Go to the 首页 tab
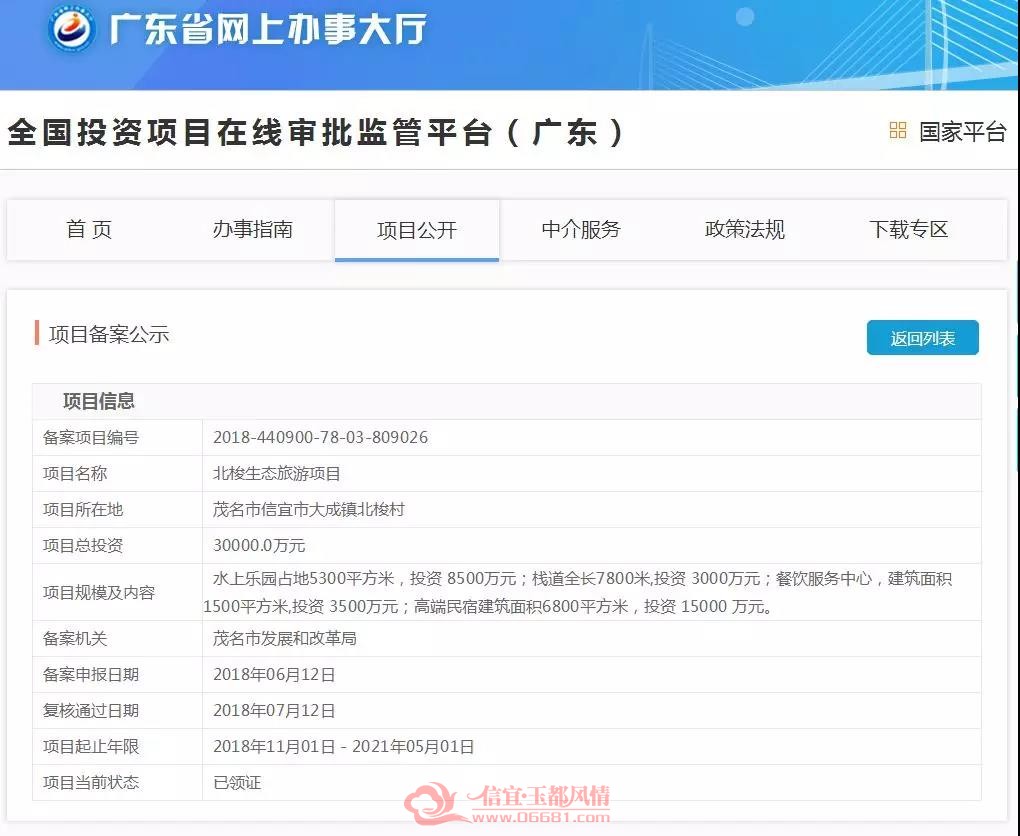This screenshot has height=836, width=1020. (x=89, y=229)
